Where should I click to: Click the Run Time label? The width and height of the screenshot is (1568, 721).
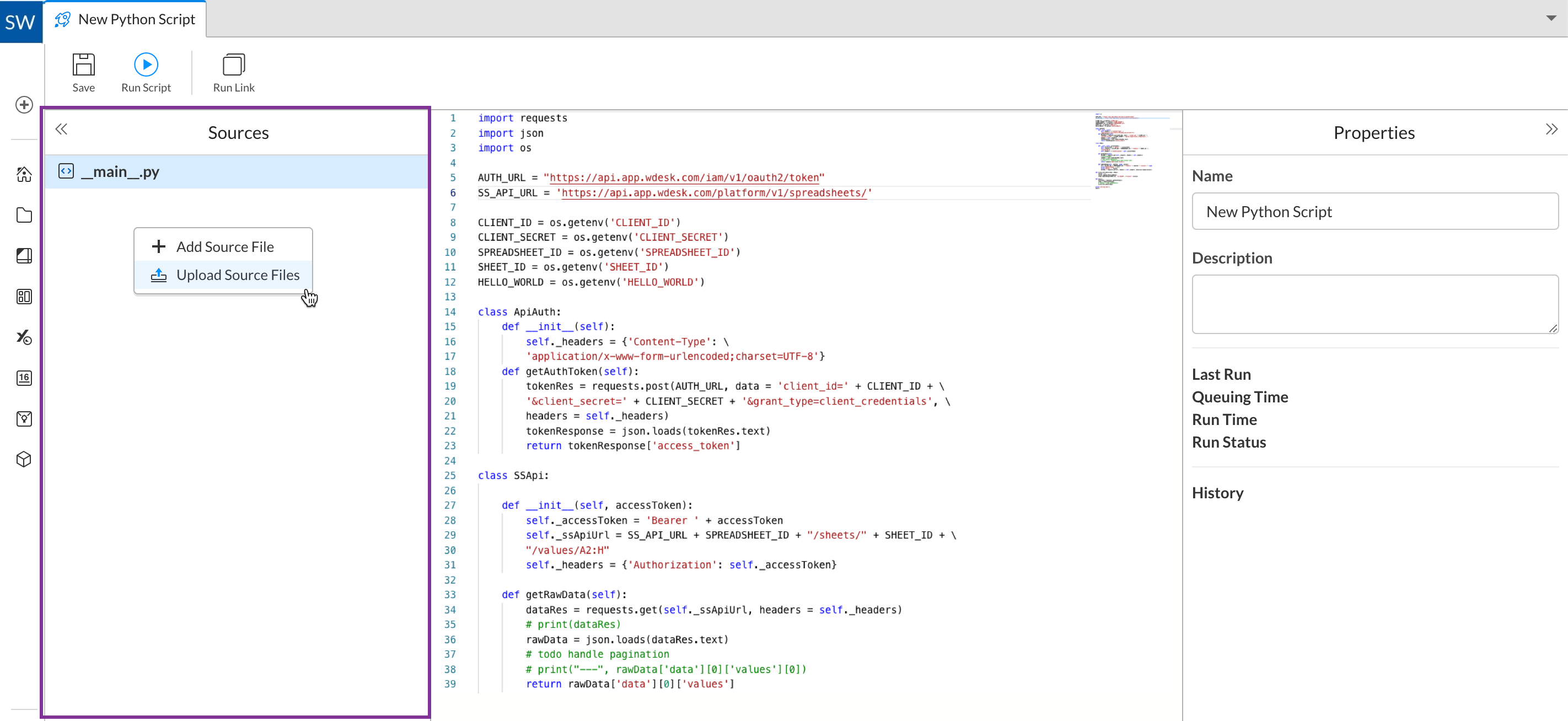pos(1224,420)
